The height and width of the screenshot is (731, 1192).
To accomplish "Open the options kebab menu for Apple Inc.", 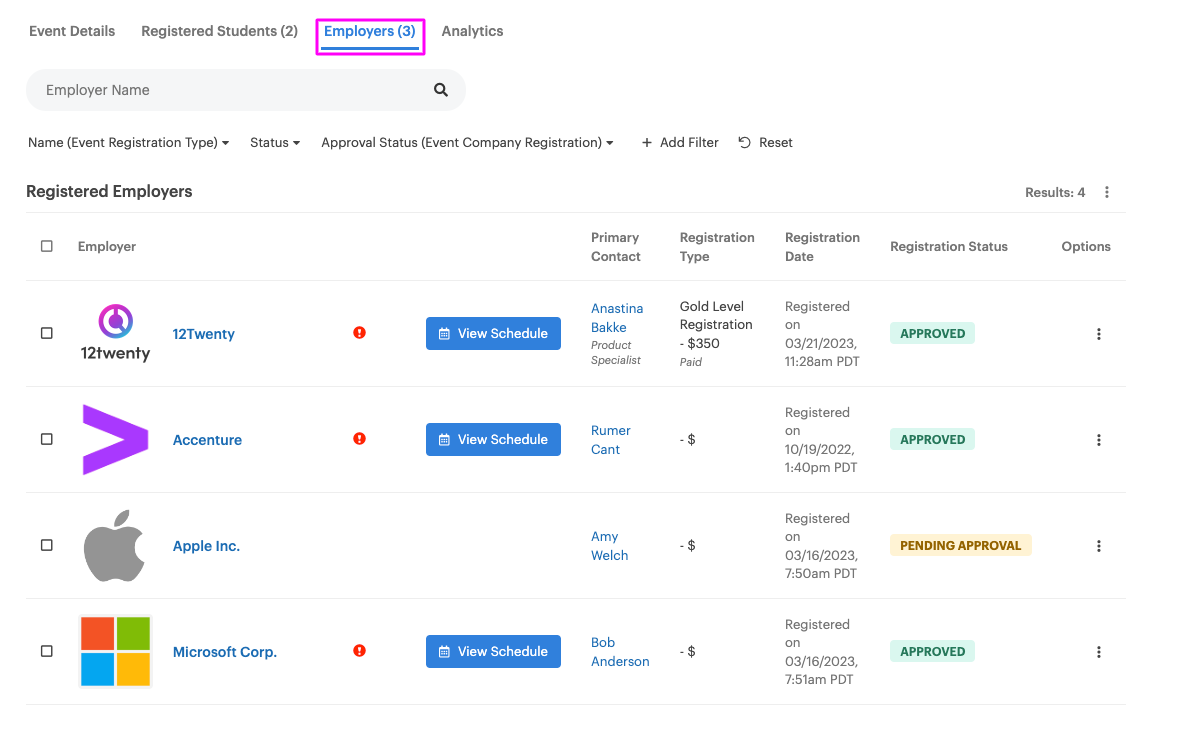I will coord(1098,546).
